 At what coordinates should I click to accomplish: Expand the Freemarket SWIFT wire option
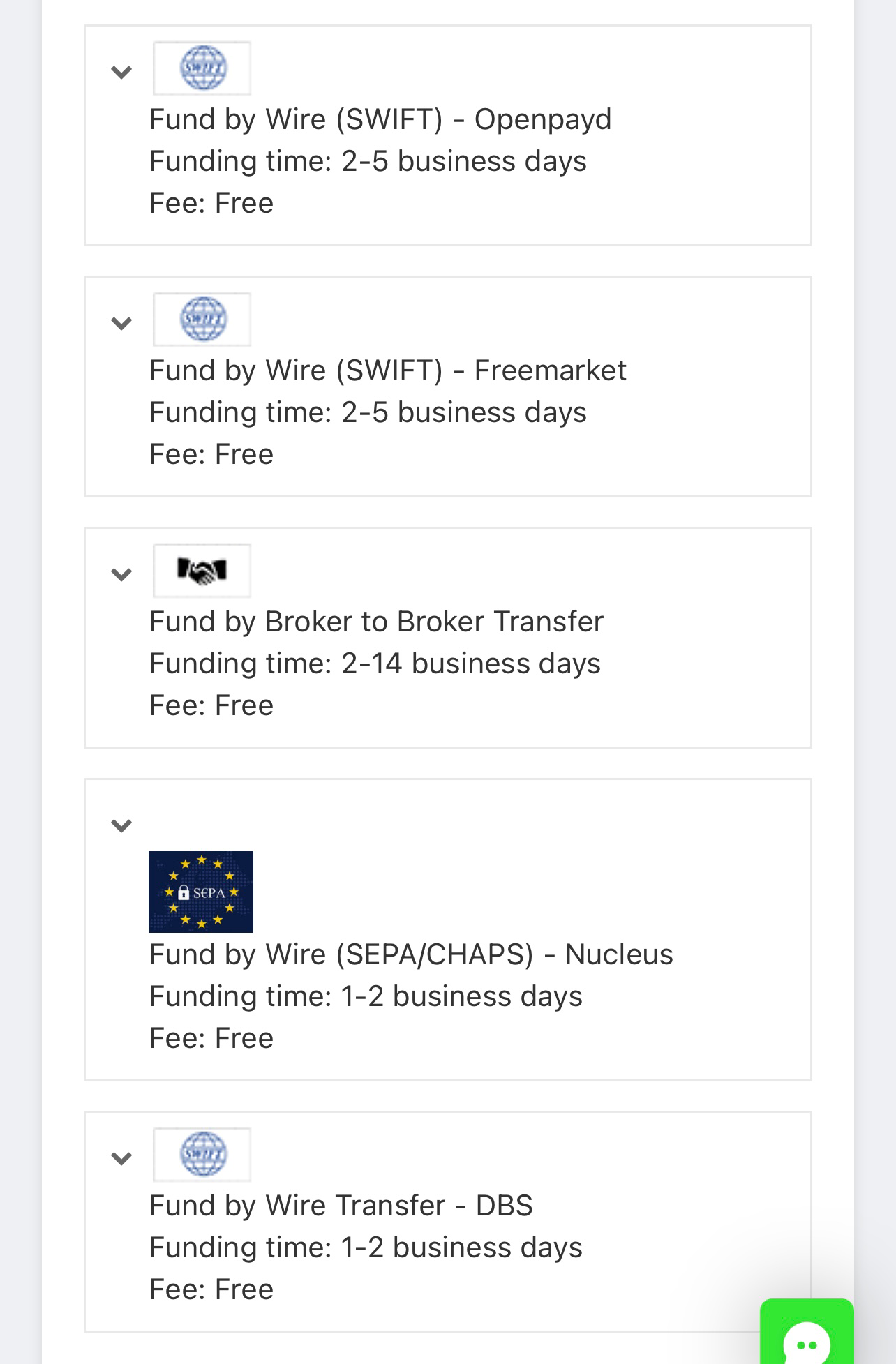pyautogui.click(x=121, y=323)
